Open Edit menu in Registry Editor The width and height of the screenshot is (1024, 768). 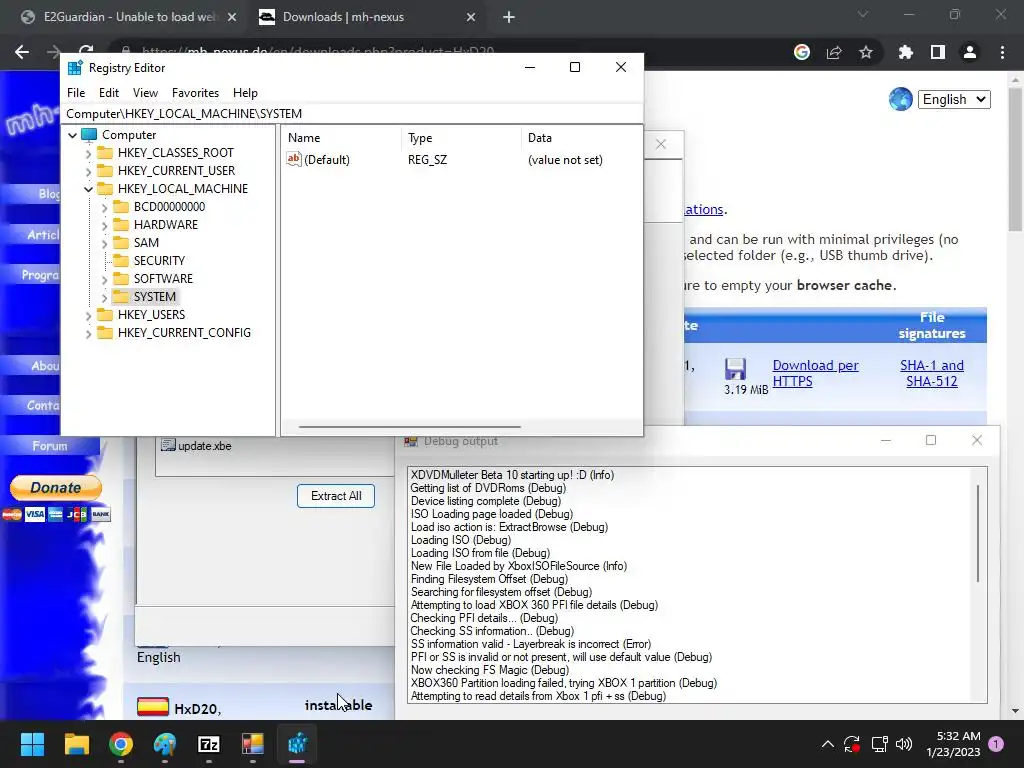point(108,93)
